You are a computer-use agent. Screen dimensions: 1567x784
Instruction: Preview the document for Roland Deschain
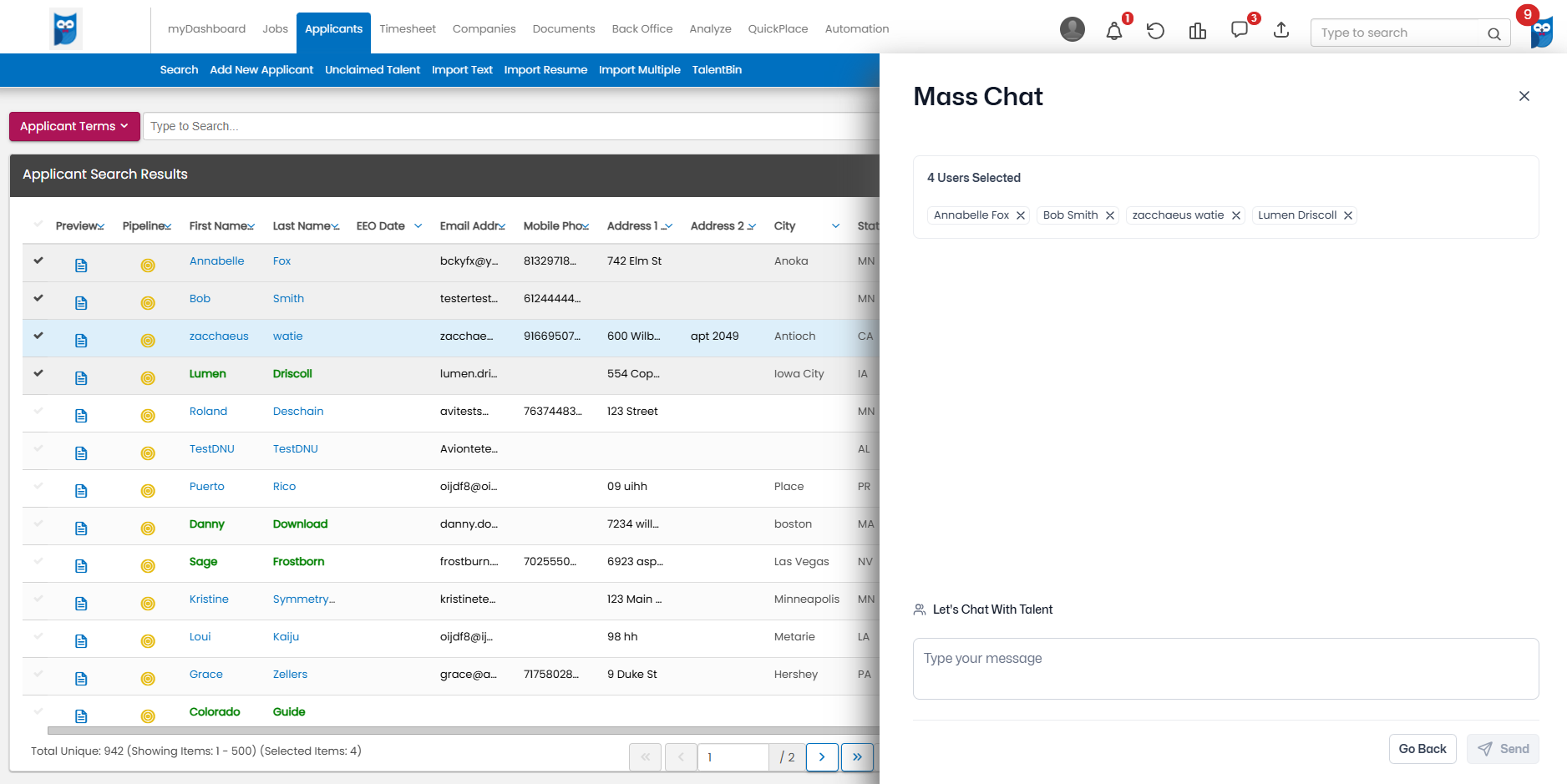(81, 416)
